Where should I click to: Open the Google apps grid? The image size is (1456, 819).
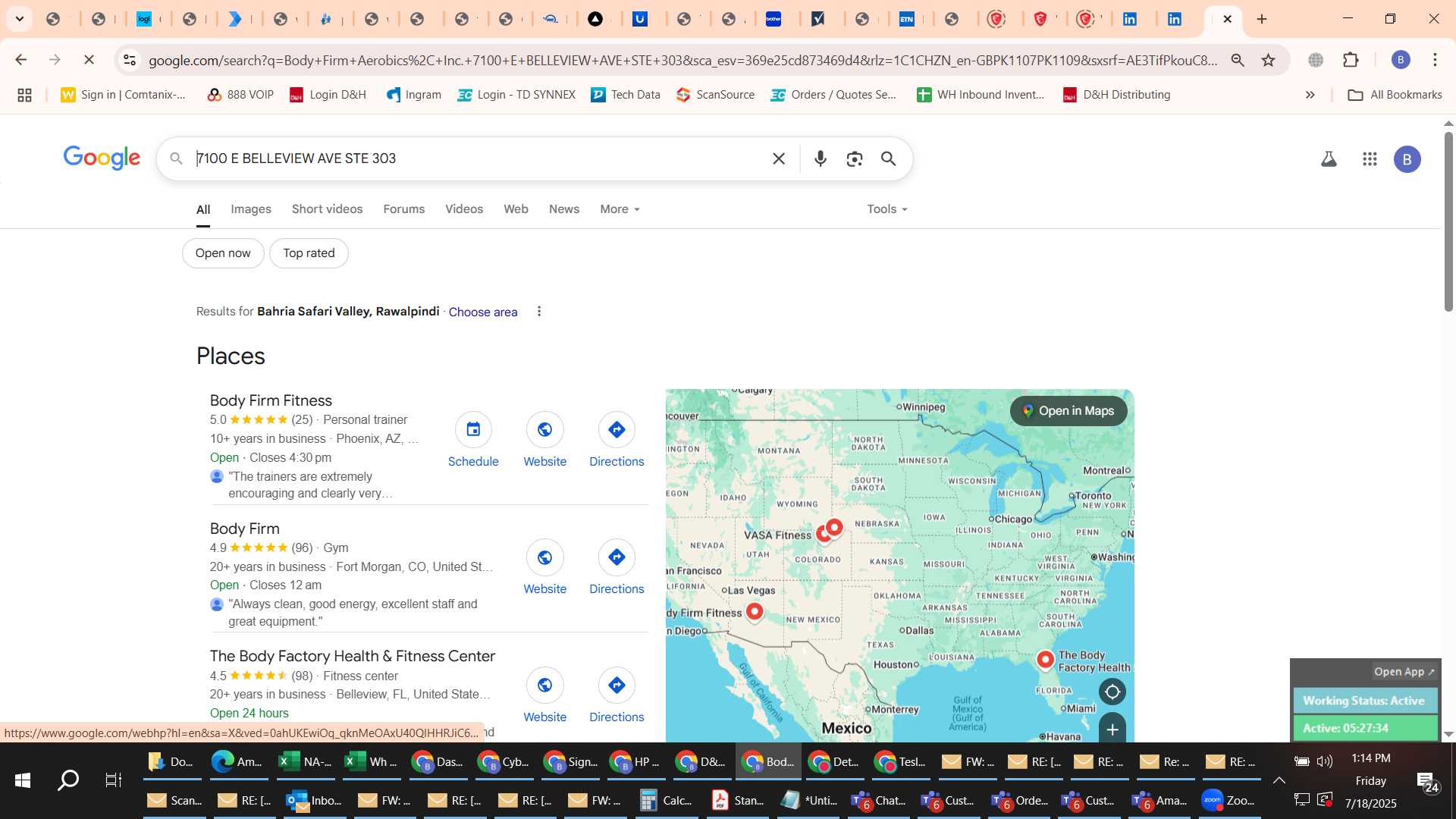1370,159
